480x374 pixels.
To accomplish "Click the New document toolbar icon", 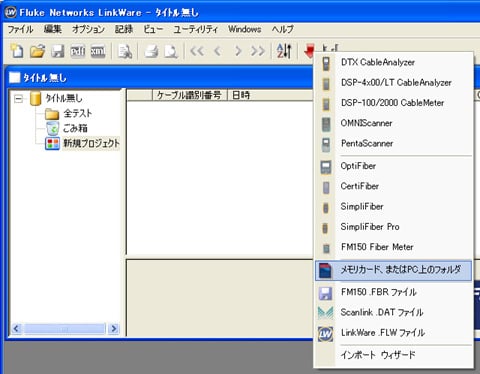I will pos(17,51).
